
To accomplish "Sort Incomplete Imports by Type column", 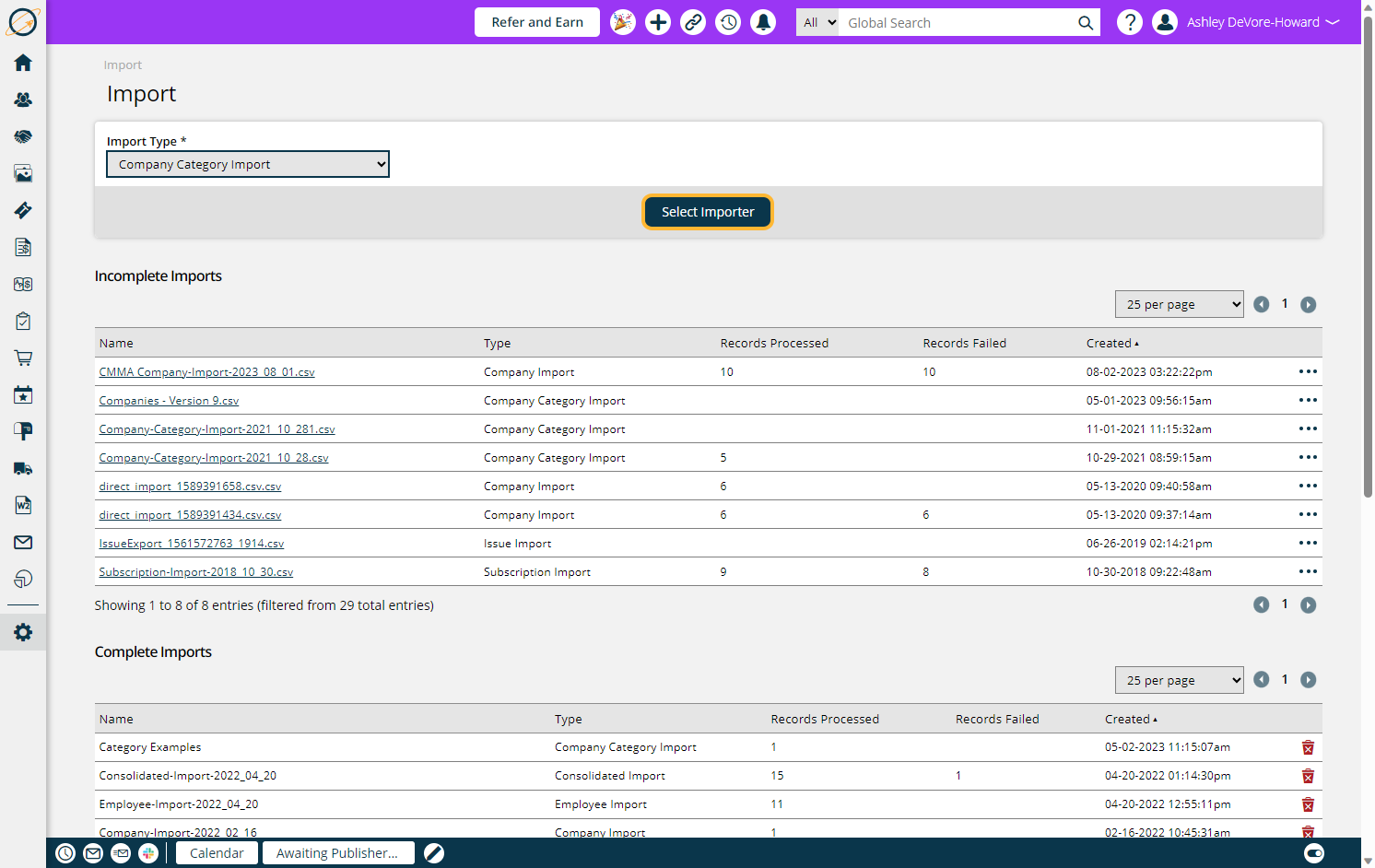I will pos(498,343).
